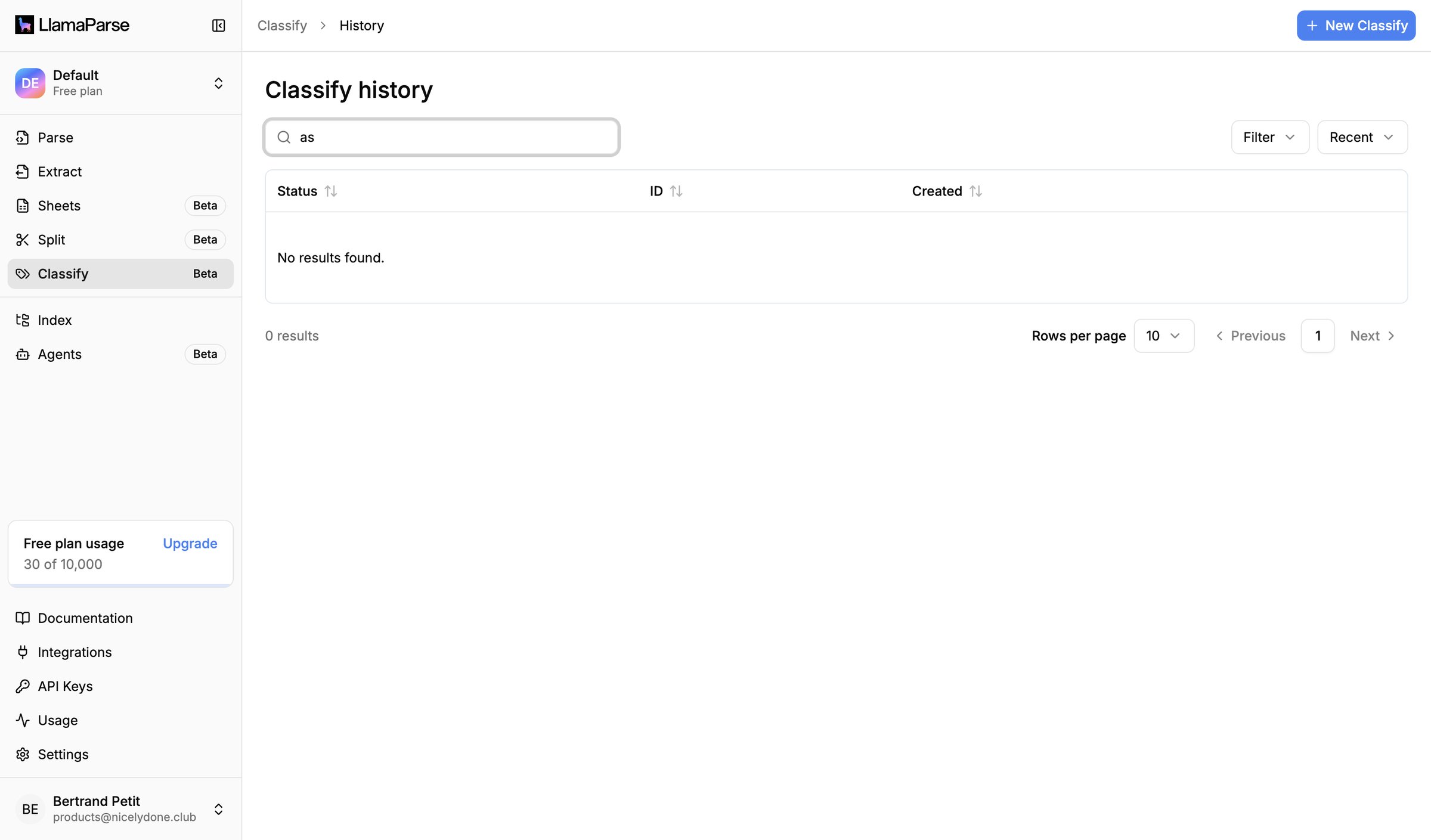
Task: Click the "No results found." message
Action: (x=331, y=258)
